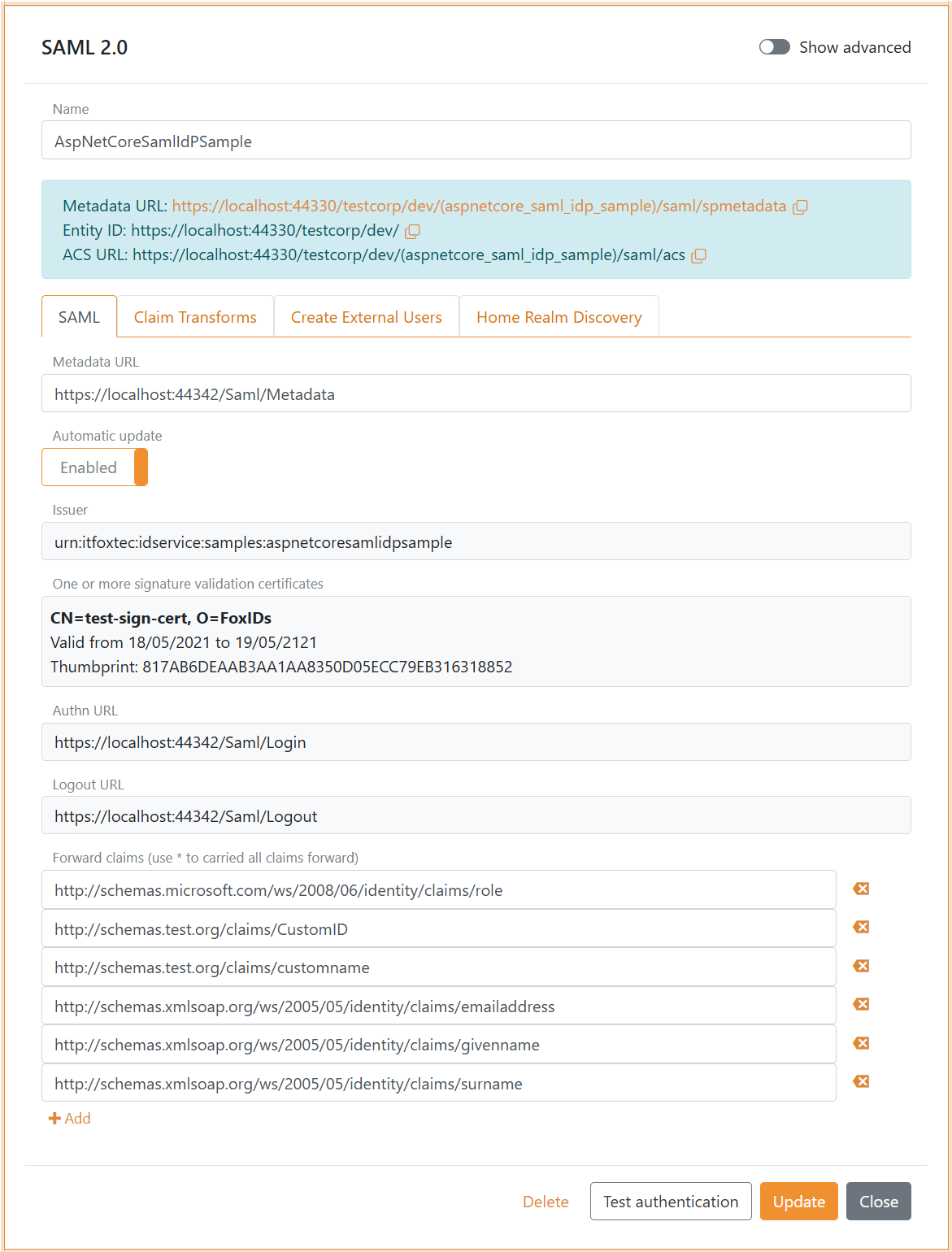Click the Test authentication button
Viewport: 952px width, 1252px height.
click(670, 1201)
